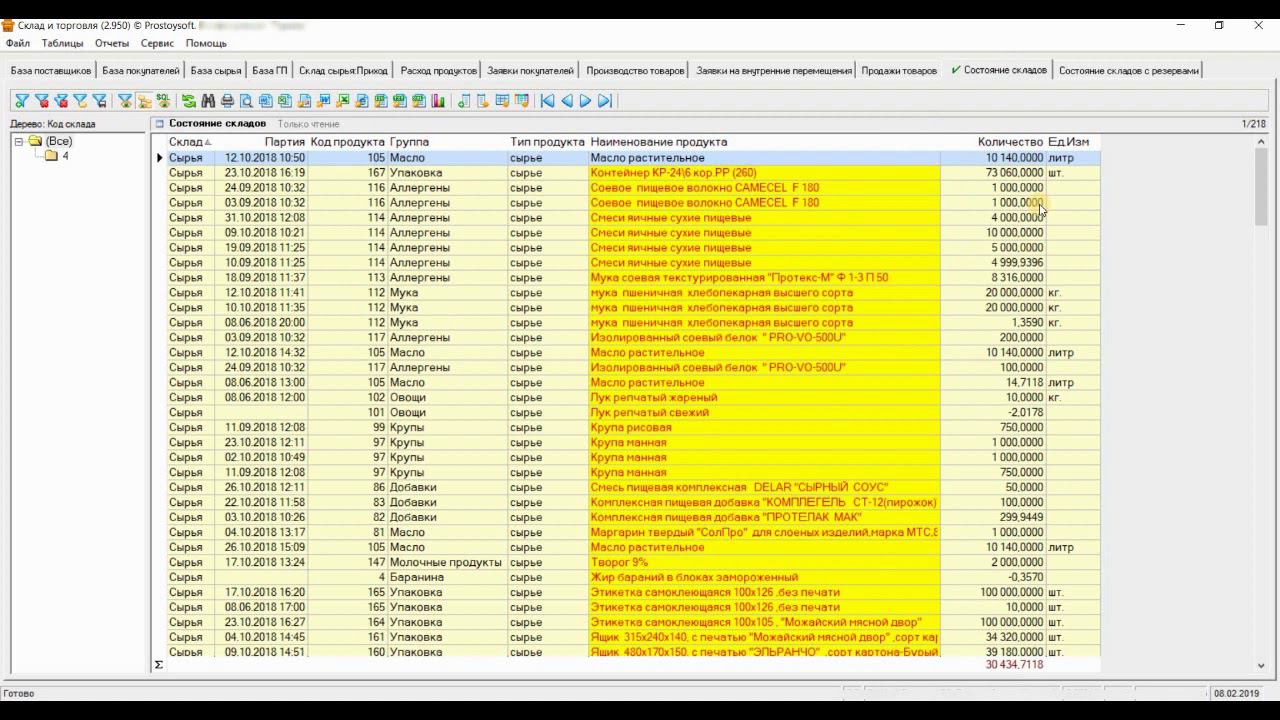This screenshot has height=720, width=1280.
Task: Click the single funnel icon with red cross
Action: click(x=41, y=101)
